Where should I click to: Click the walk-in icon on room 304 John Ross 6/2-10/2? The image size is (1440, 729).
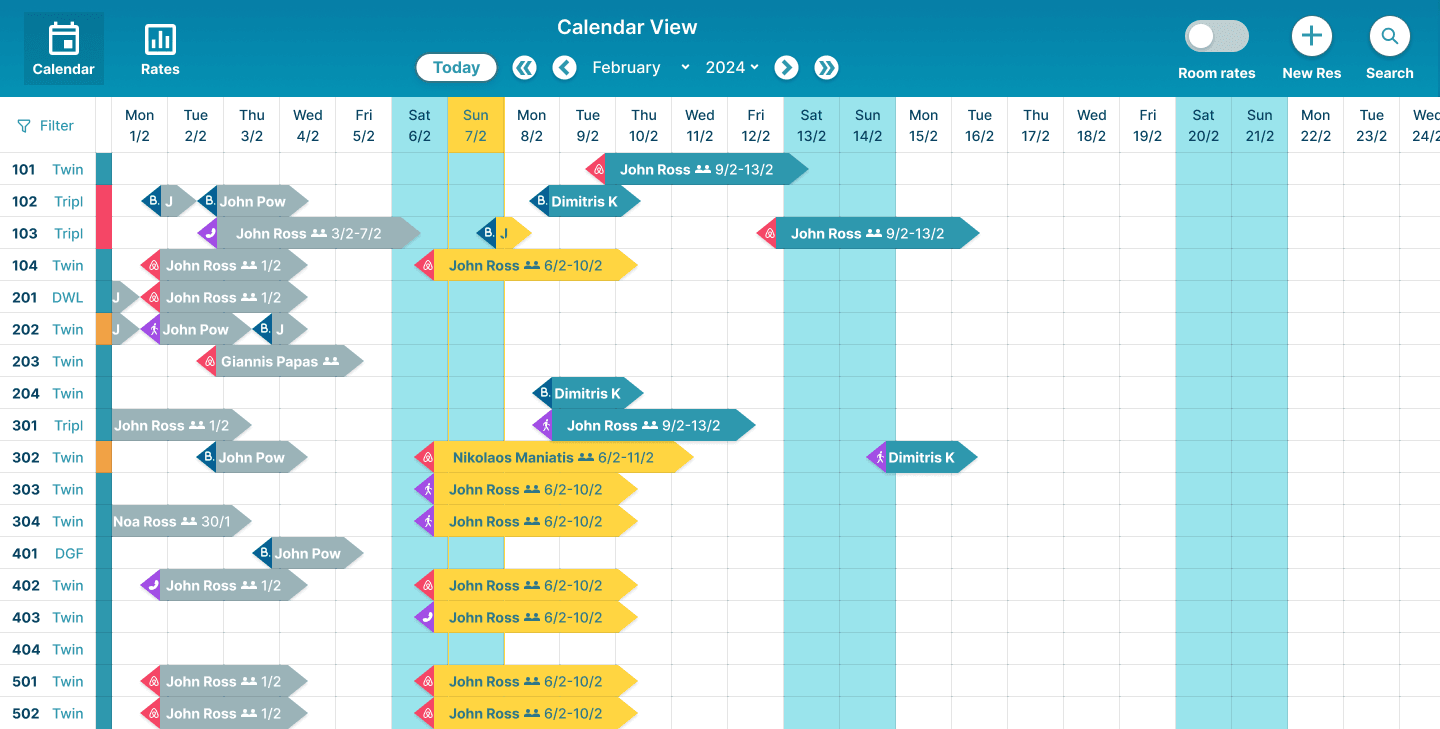point(425,521)
